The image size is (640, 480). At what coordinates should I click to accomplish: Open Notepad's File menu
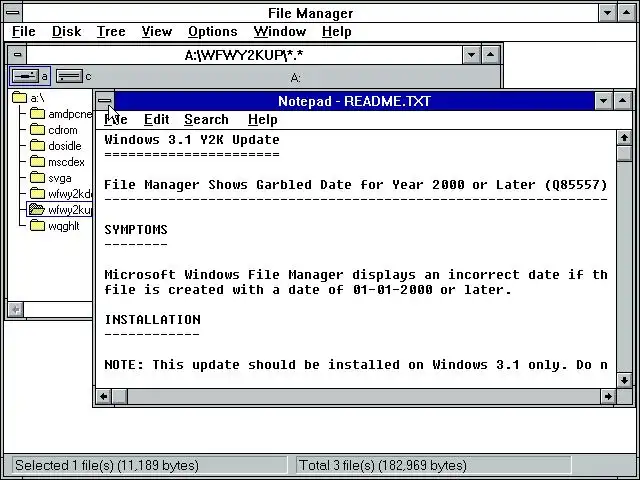click(x=116, y=120)
